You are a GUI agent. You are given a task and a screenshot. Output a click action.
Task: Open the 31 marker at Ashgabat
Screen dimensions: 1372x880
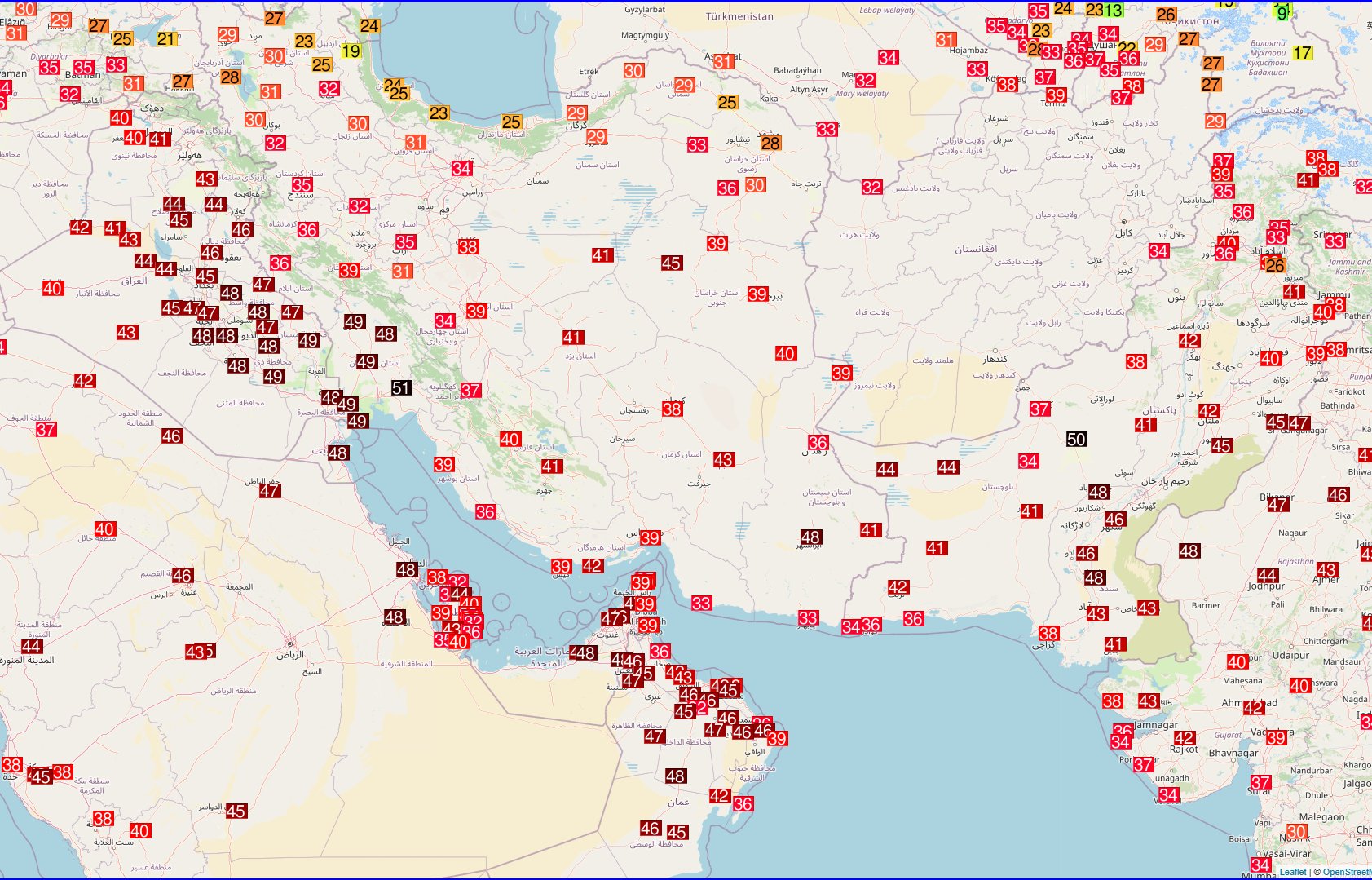[x=723, y=62]
